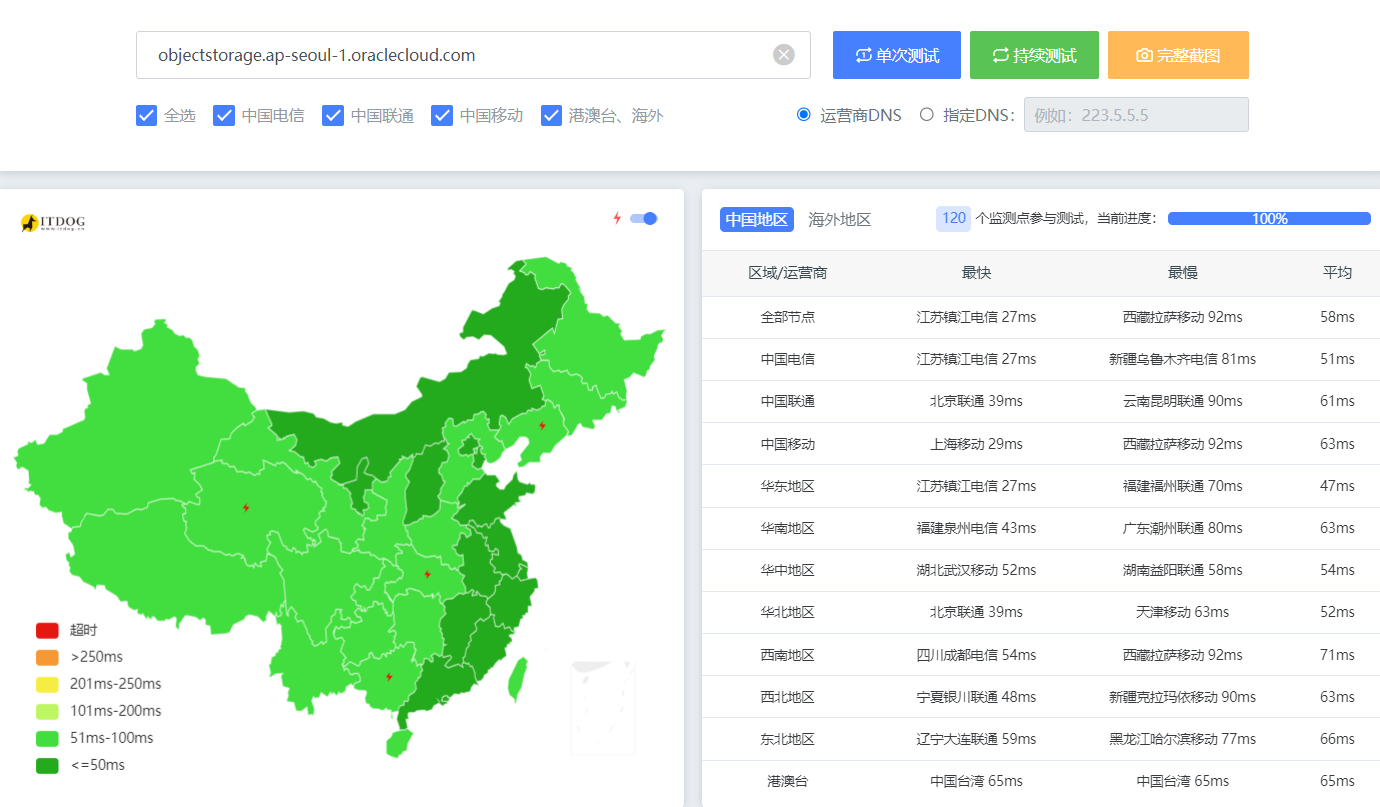Switch to the 海外地区 tab

pos(839,220)
